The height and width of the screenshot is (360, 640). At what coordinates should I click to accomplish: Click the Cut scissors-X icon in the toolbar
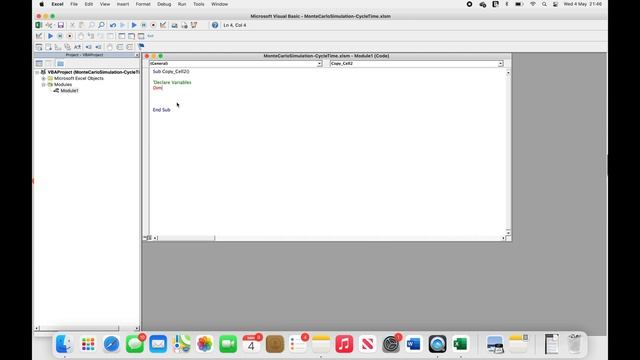click(x=72, y=25)
